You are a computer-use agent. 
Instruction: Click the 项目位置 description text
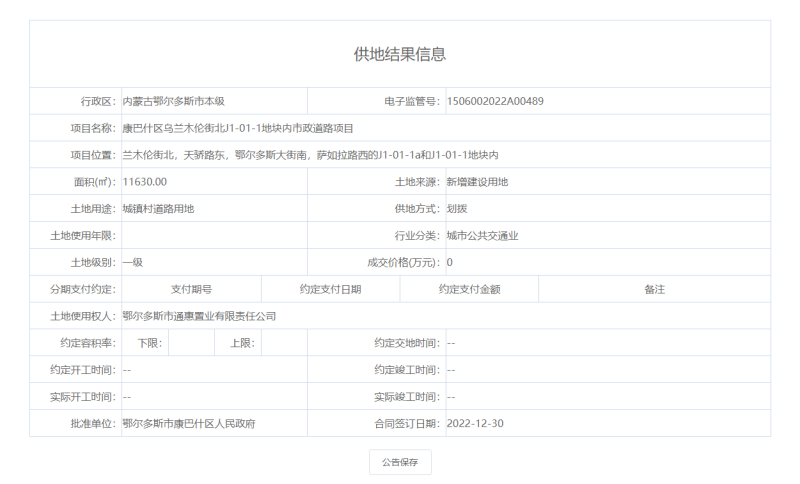tap(310, 155)
